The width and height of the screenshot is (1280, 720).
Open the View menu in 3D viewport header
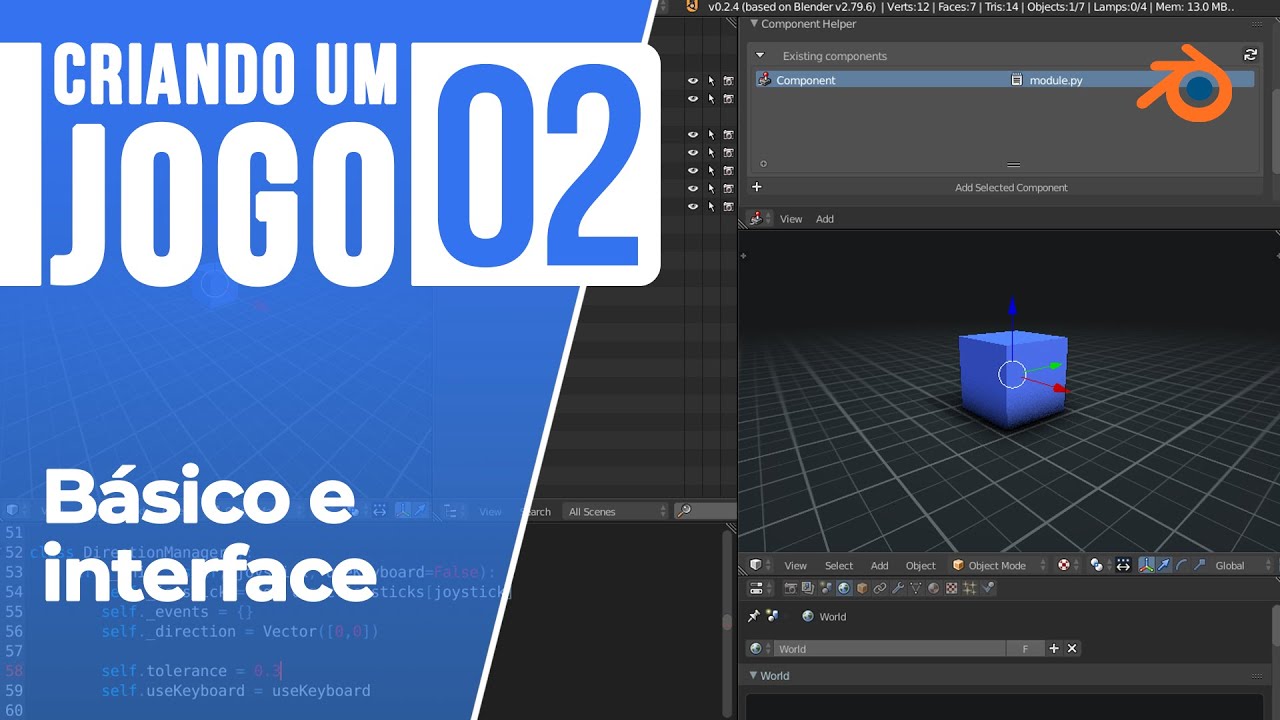click(x=795, y=565)
